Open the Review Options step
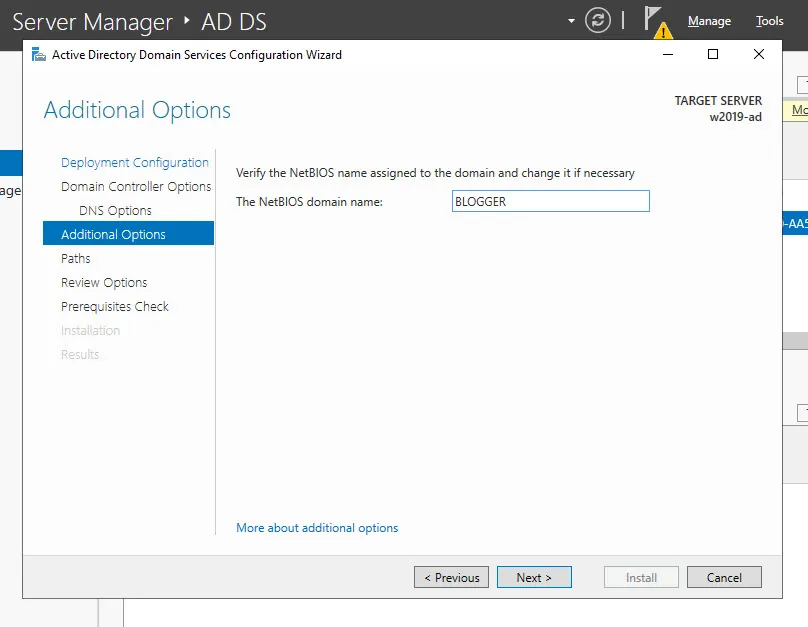Screen dimensions: 808x627 pyautogui.click(x=104, y=283)
